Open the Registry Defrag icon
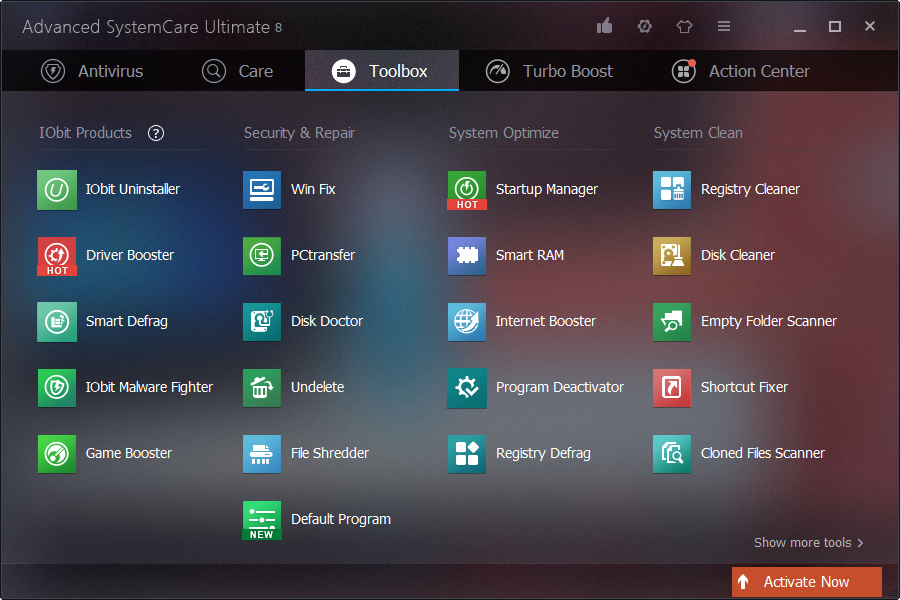The image size is (900, 600). coord(467,454)
